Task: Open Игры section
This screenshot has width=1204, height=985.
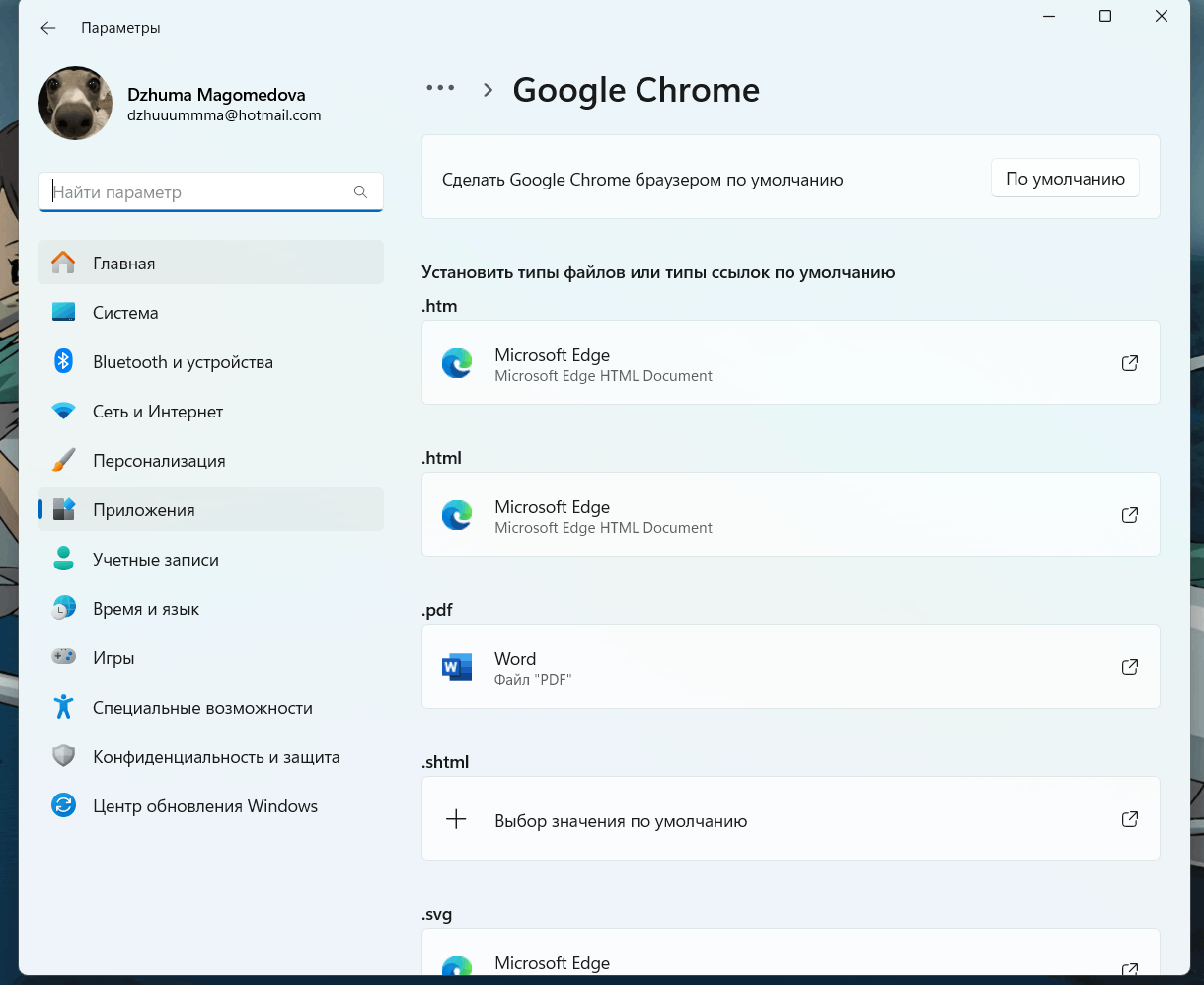Action: point(211,657)
